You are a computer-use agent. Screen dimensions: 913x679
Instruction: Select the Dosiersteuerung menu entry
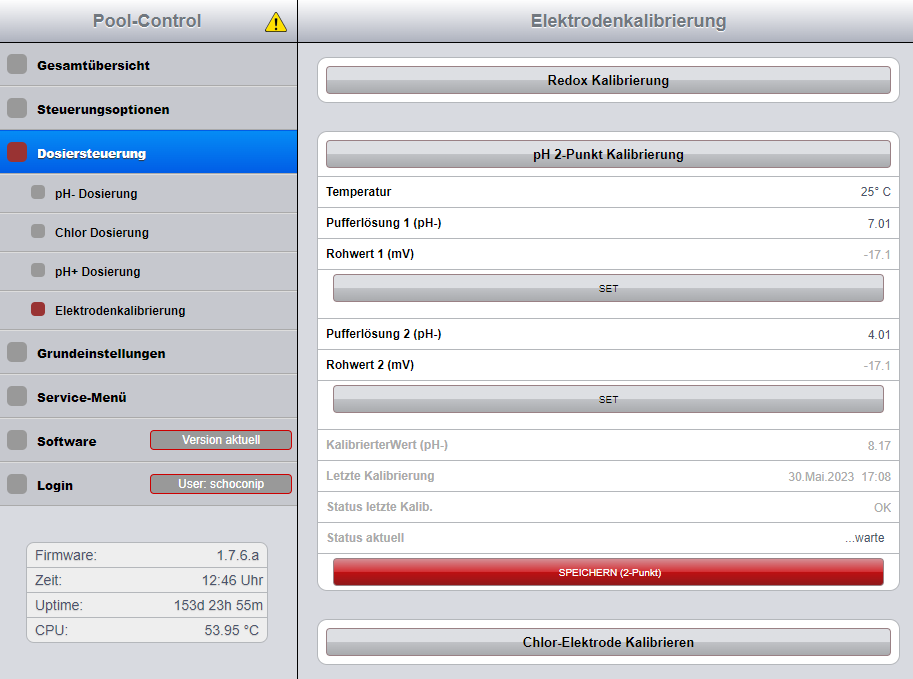(x=148, y=152)
